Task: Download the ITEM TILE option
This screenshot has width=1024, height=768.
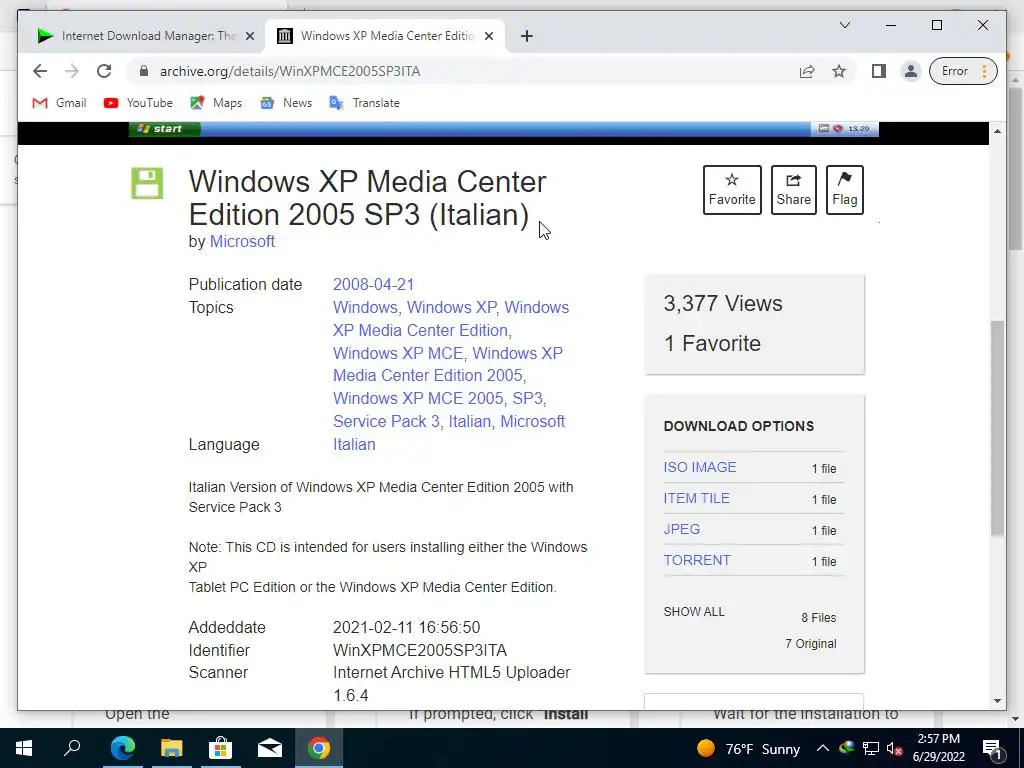Action: click(x=696, y=498)
